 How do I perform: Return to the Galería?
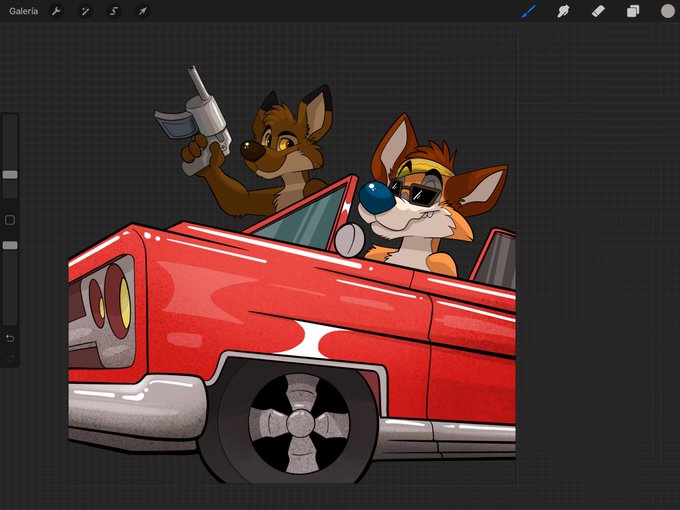tap(23, 11)
